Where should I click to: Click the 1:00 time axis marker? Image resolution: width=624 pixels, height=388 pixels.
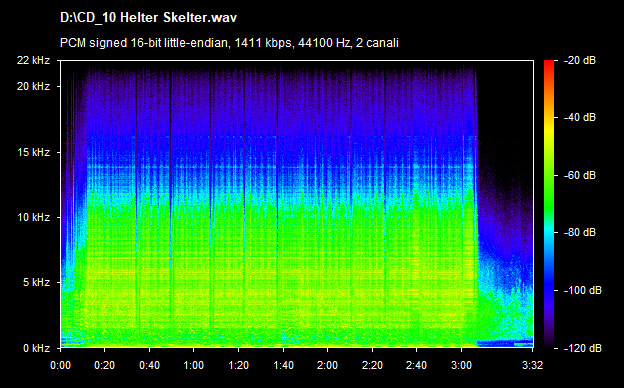pos(194,365)
